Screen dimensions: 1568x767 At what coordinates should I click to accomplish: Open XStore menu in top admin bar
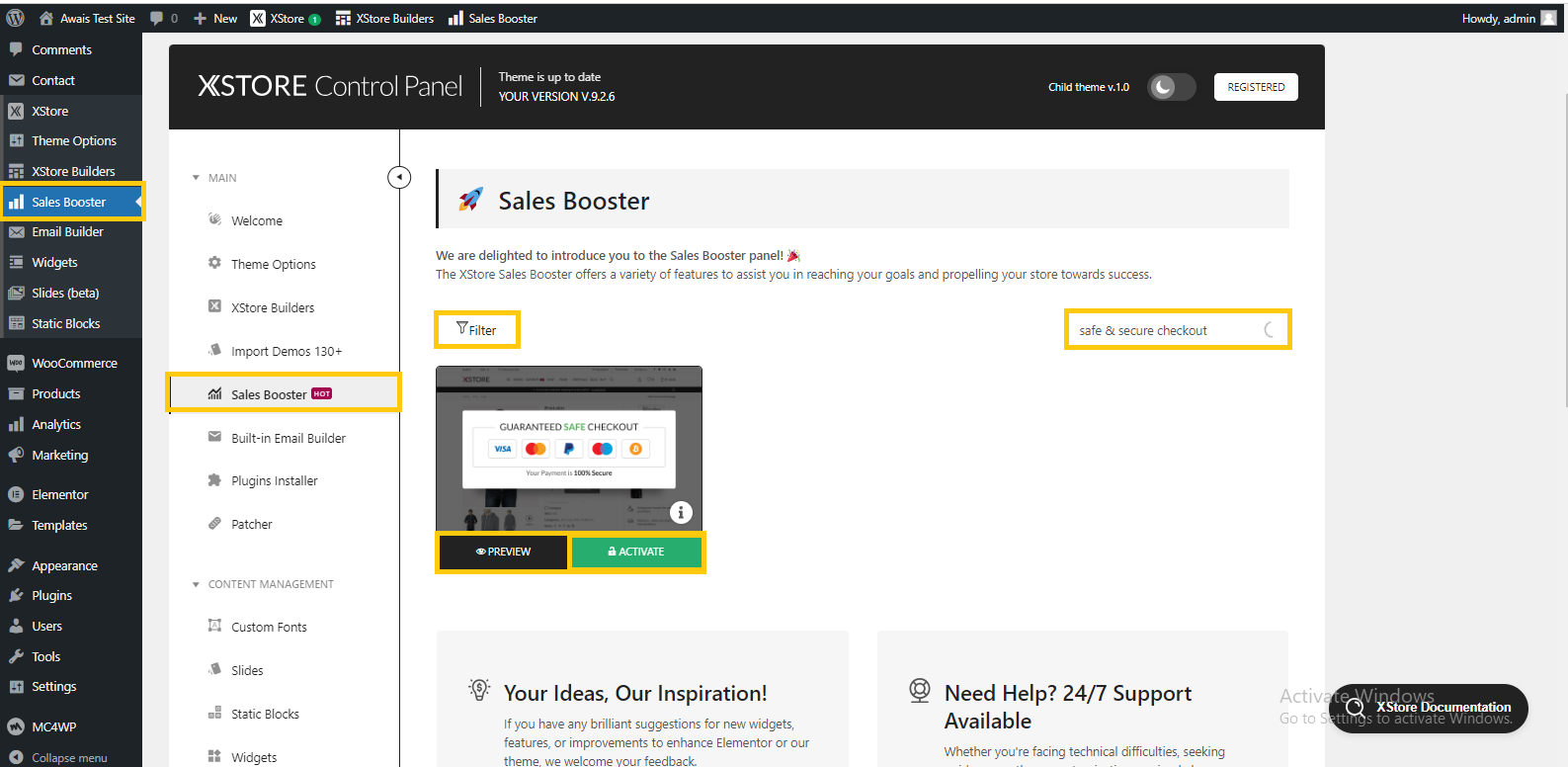point(286,18)
